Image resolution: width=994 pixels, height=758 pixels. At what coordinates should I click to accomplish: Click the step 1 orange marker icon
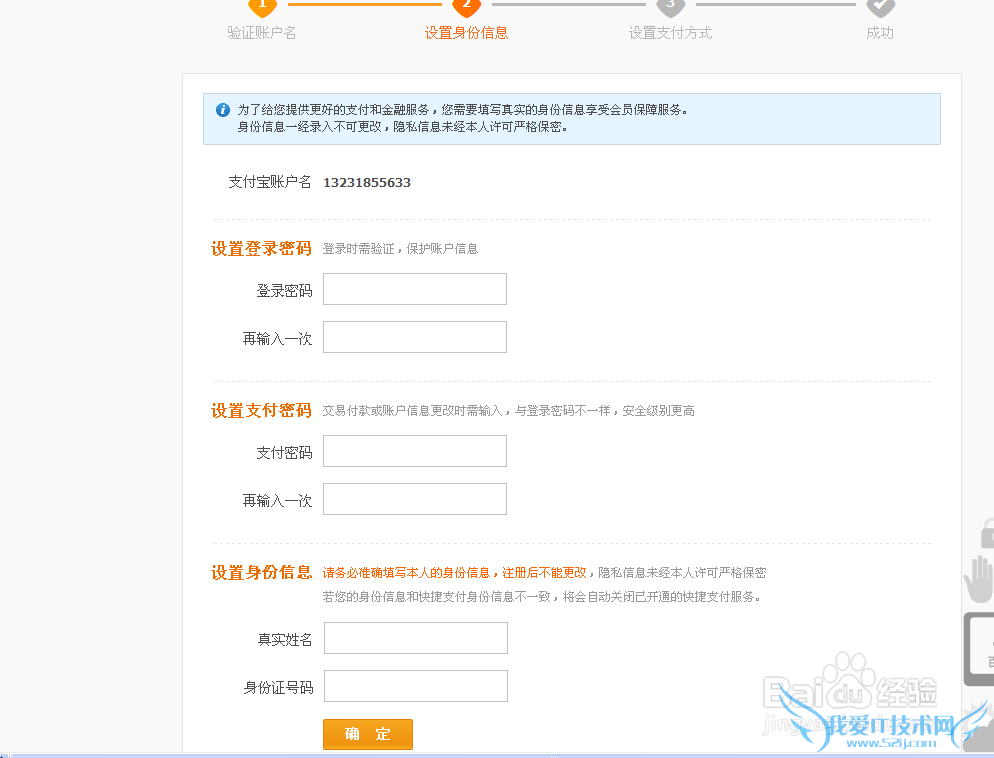click(x=262, y=6)
